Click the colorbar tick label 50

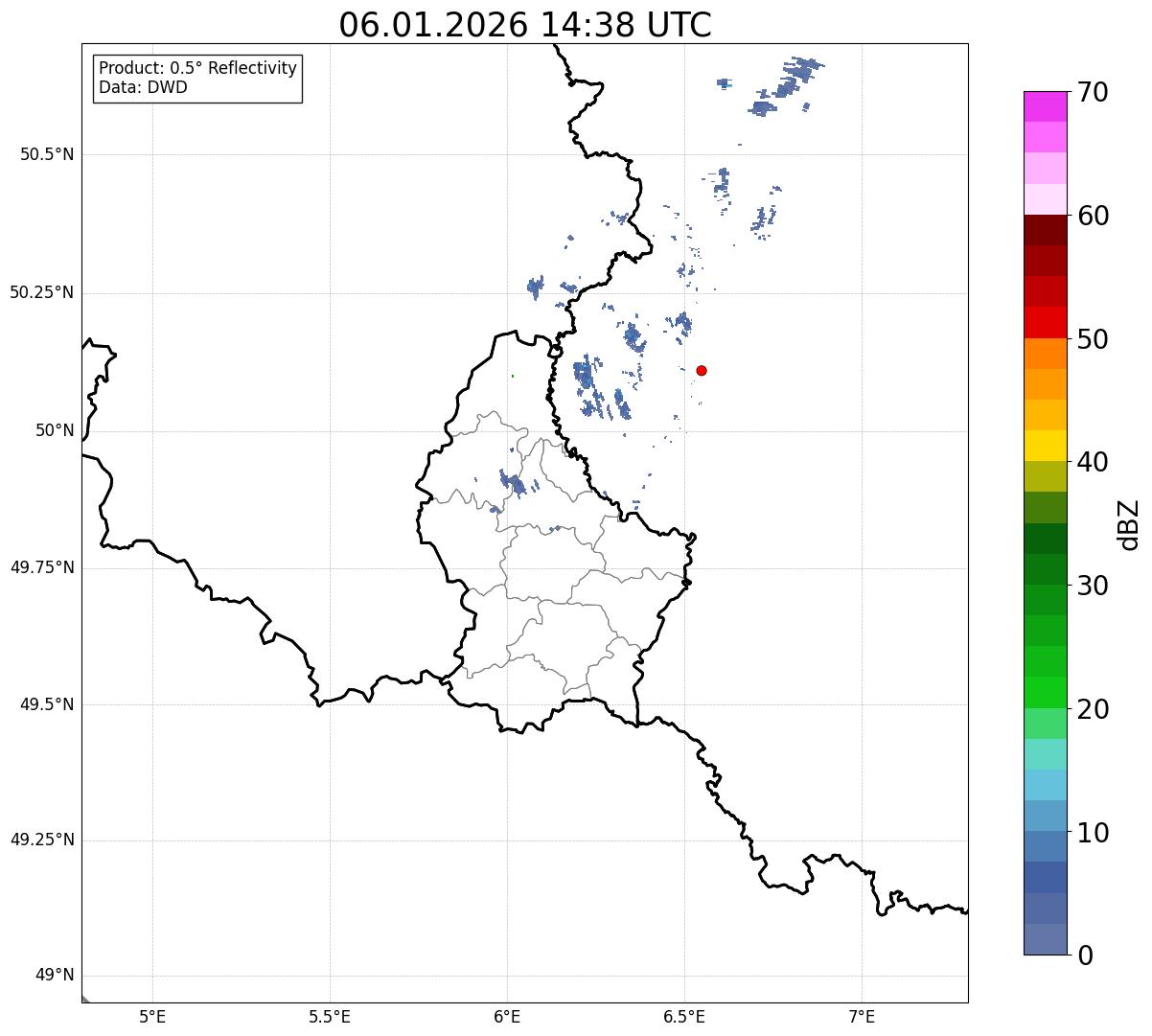[1093, 339]
